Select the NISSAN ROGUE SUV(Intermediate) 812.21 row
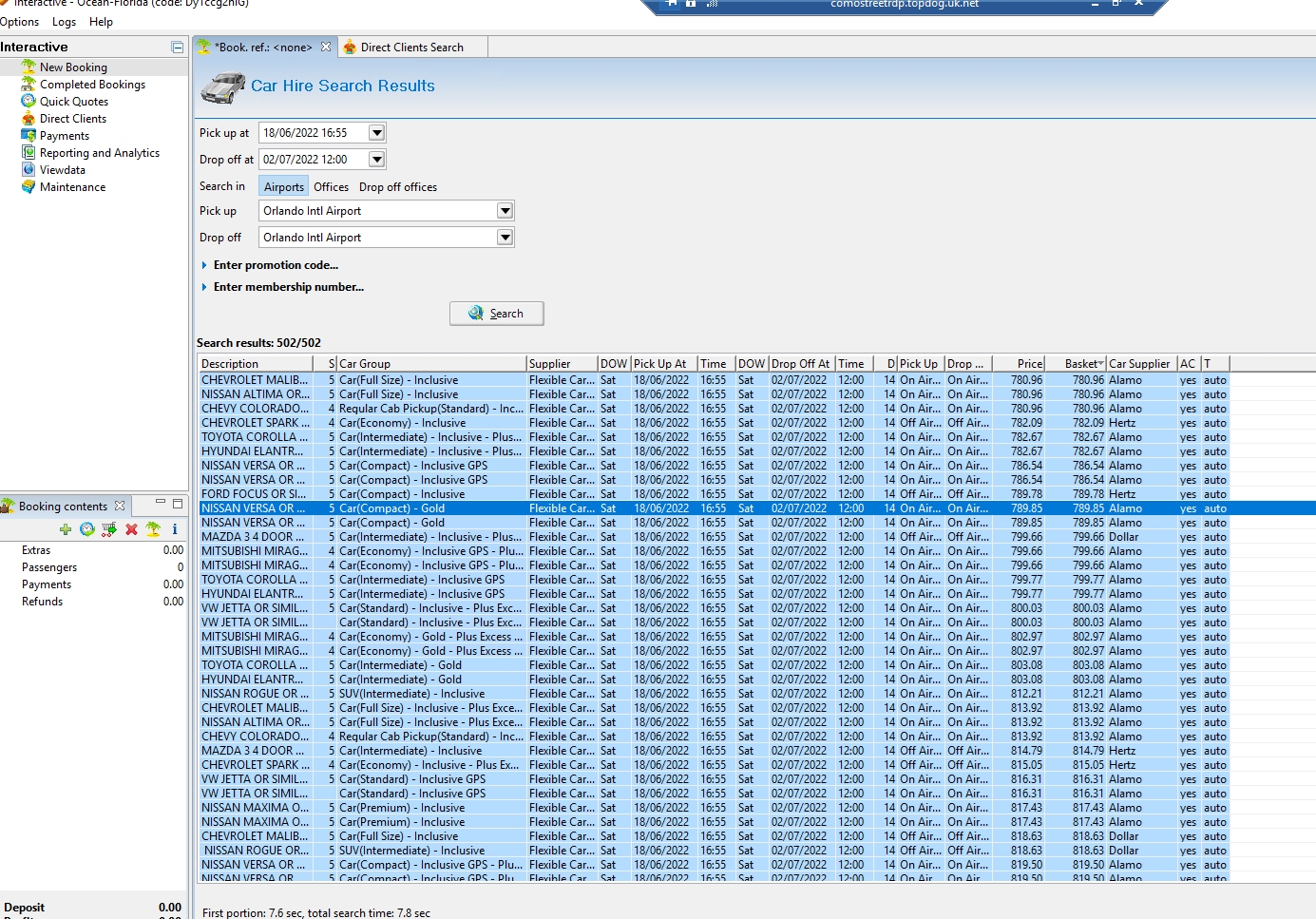This screenshot has height=919, width=1316. pos(715,694)
